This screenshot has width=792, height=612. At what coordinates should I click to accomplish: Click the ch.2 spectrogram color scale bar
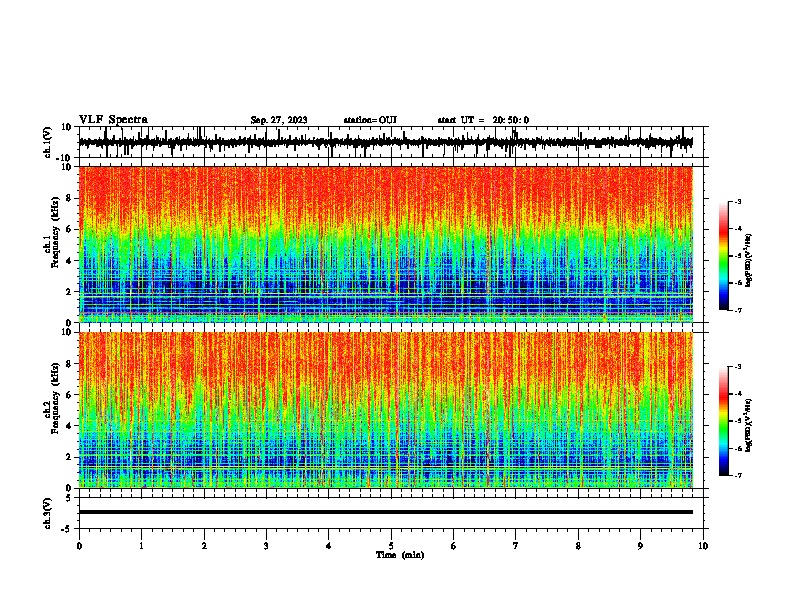coord(723,421)
